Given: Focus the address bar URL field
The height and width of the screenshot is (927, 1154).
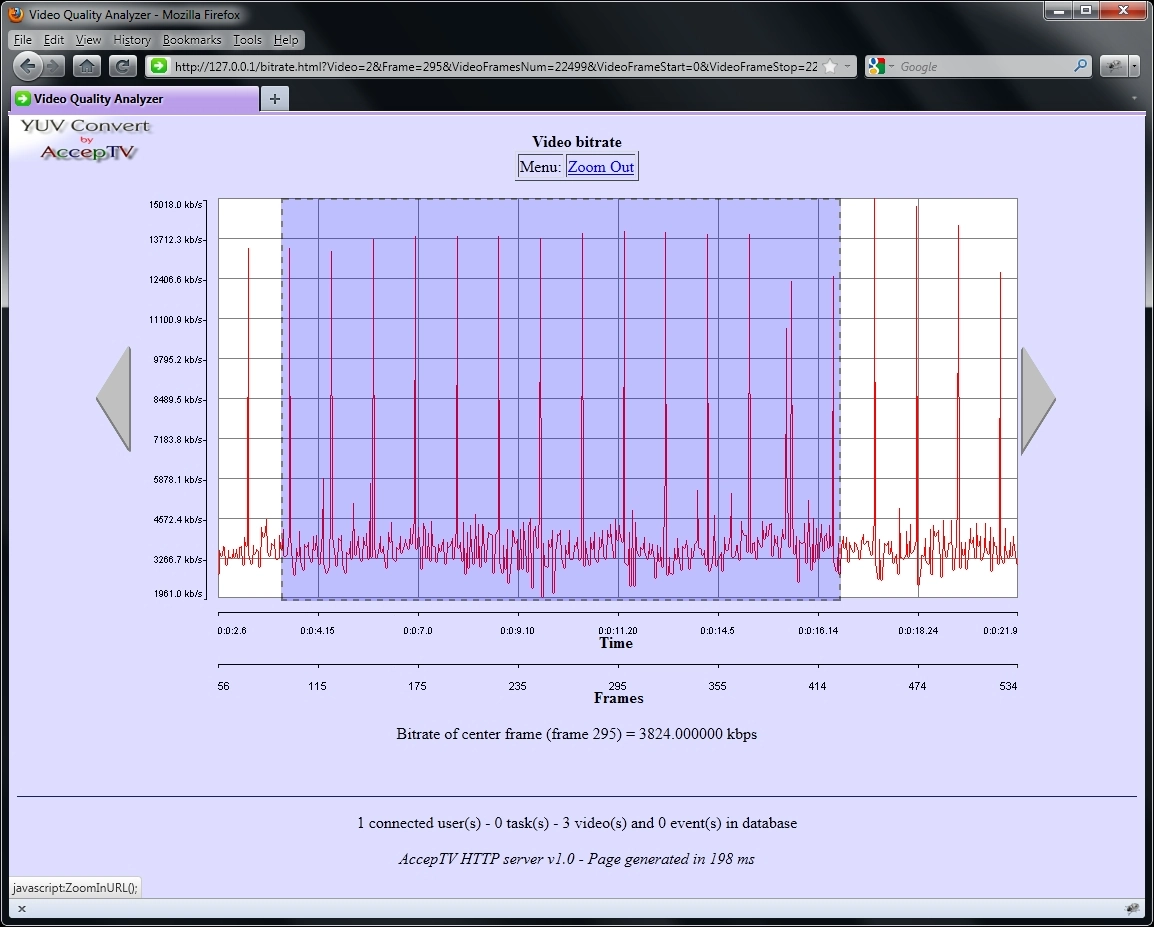Looking at the screenshot, I should click(495, 67).
